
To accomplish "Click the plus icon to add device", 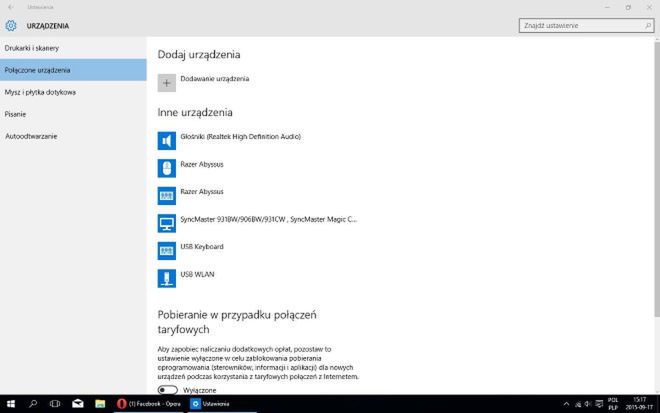I will 167,83.
